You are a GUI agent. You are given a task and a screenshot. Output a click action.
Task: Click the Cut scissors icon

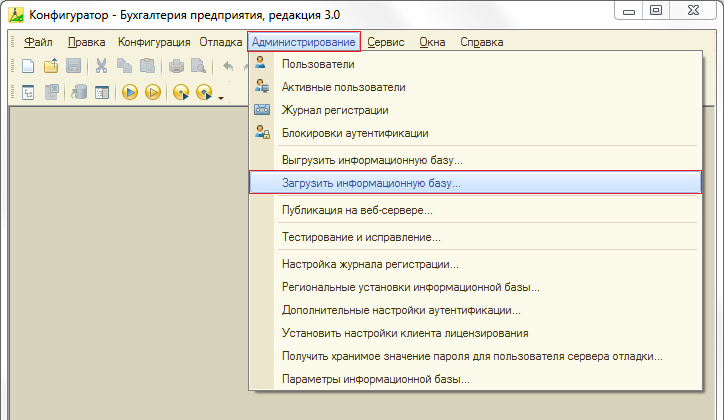(x=101, y=66)
